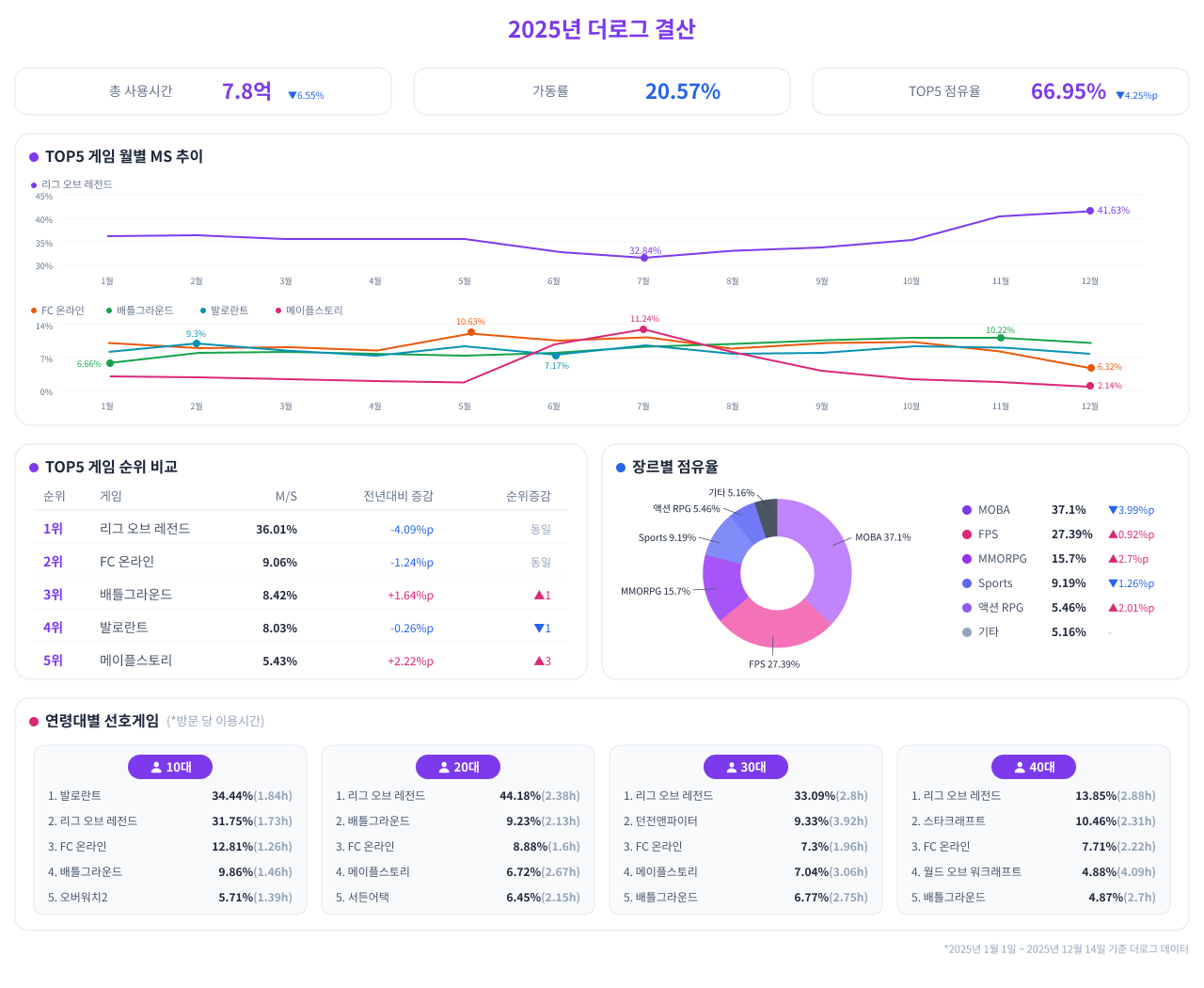Click the person icon in the 20대 badge
This screenshot has width=1204, height=988.
[444, 767]
